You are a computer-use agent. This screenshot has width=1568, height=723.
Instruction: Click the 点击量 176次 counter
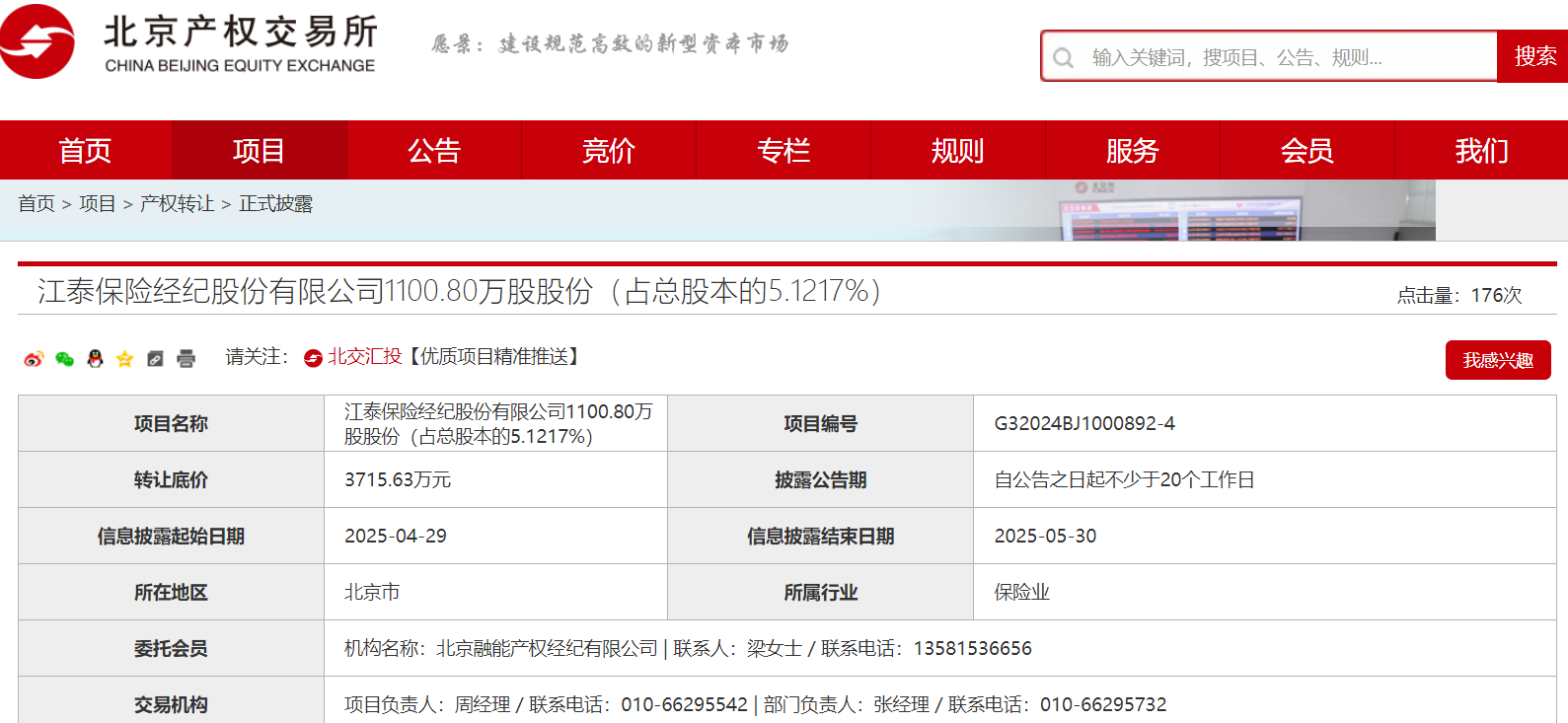(x=1459, y=295)
